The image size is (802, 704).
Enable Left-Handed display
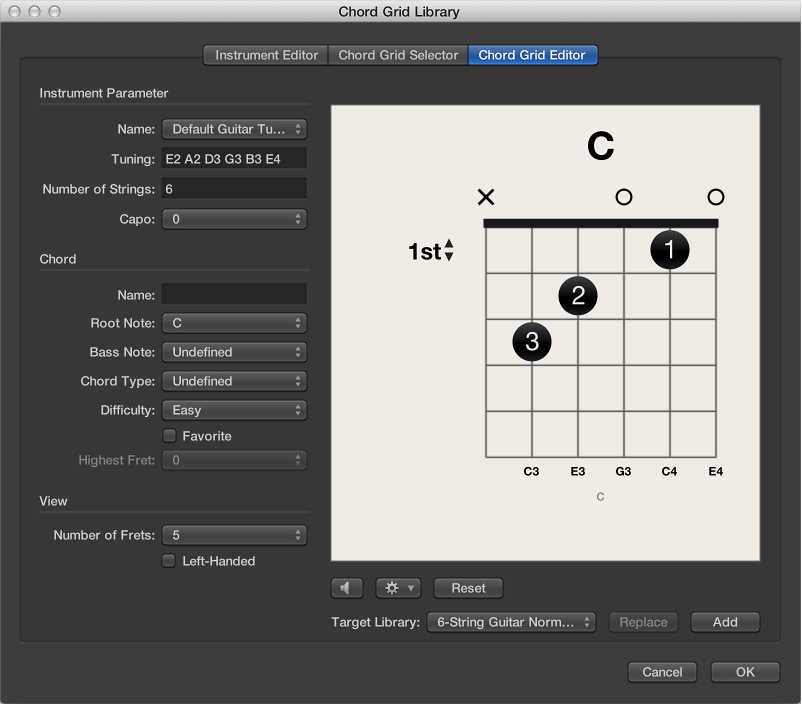click(169, 561)
